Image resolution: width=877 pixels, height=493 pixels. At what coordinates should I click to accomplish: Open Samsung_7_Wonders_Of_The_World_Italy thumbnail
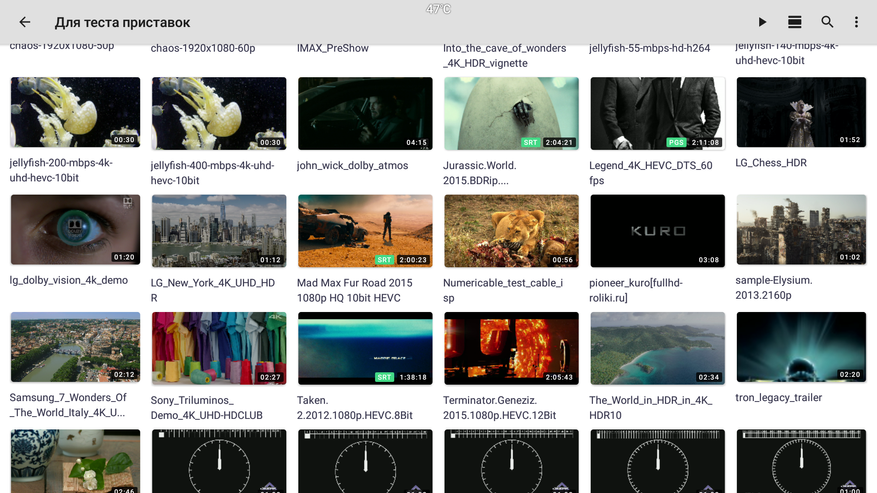point(75,347)
